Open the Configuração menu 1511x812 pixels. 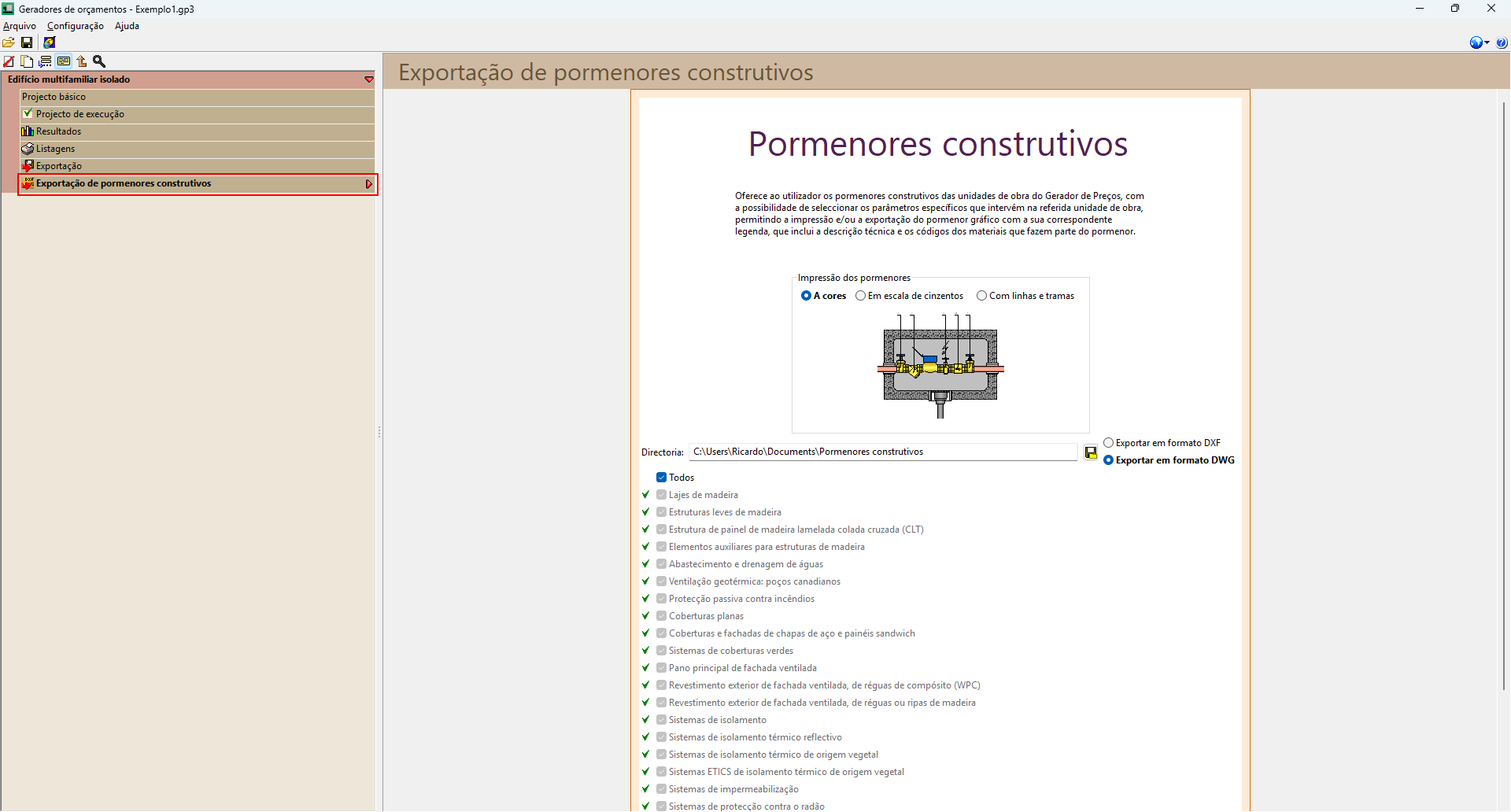point(75,25)
